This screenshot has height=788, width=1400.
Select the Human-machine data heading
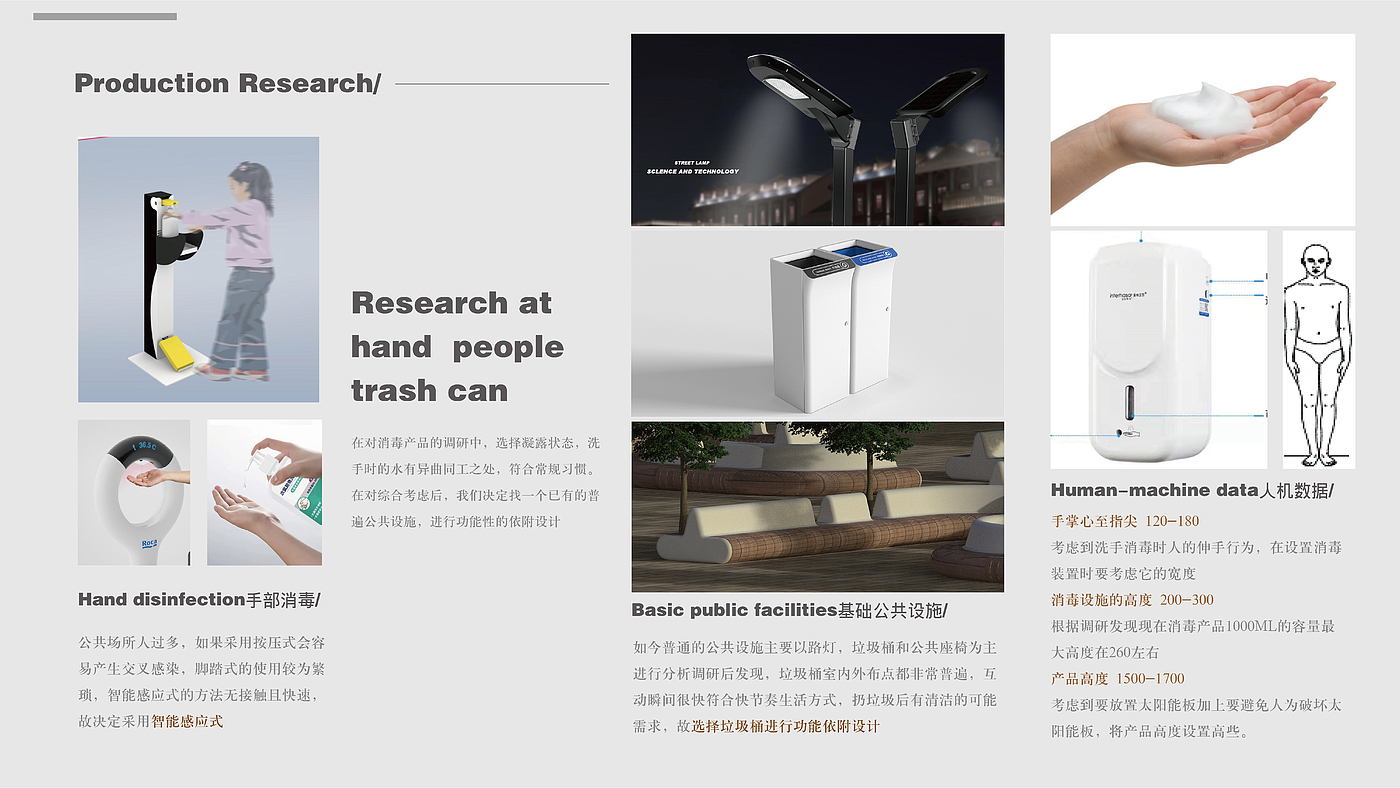pyautogui.click(x=1192, y=490)
